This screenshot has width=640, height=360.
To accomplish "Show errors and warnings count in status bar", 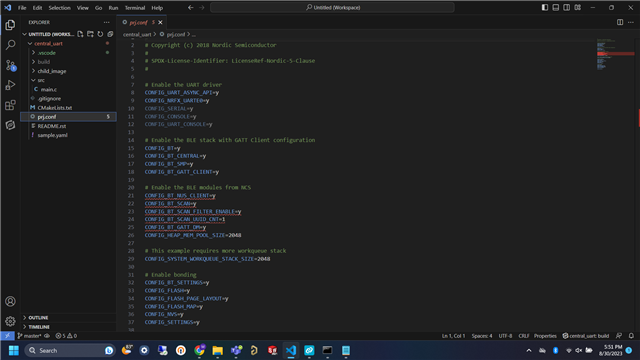I will coord(66,336).
